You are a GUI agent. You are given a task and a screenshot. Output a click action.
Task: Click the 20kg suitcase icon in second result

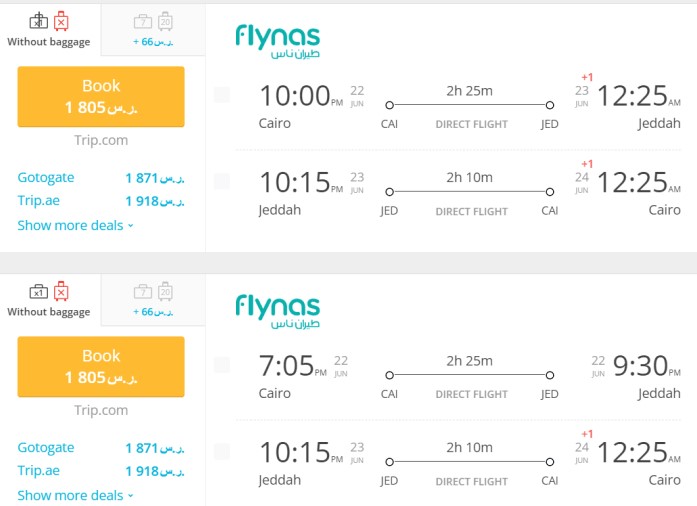[165, 291]
